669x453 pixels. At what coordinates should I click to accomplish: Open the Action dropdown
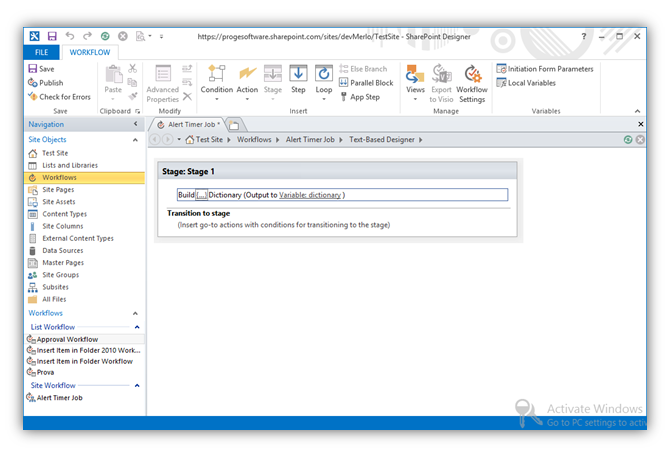click(x=247, y=83)
